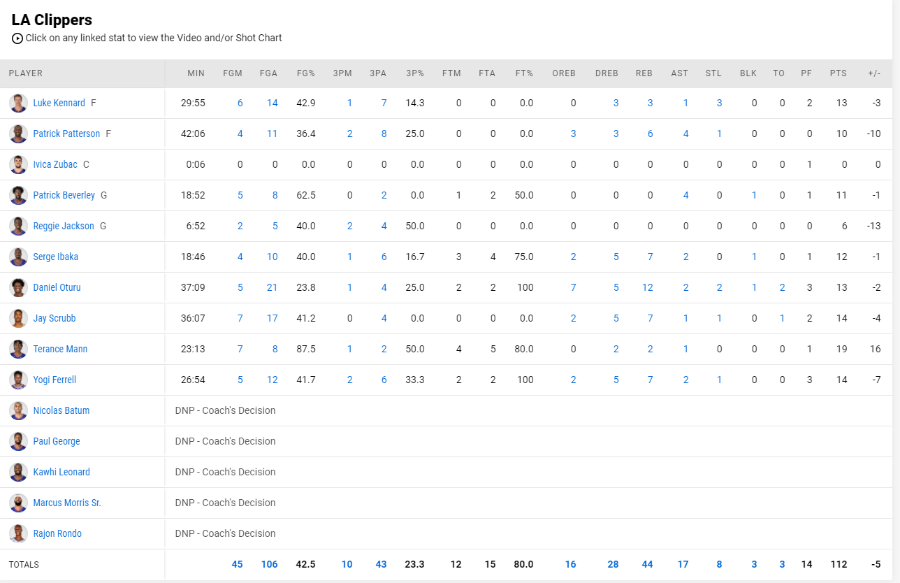Click the OREB column header

pos(564,73)
